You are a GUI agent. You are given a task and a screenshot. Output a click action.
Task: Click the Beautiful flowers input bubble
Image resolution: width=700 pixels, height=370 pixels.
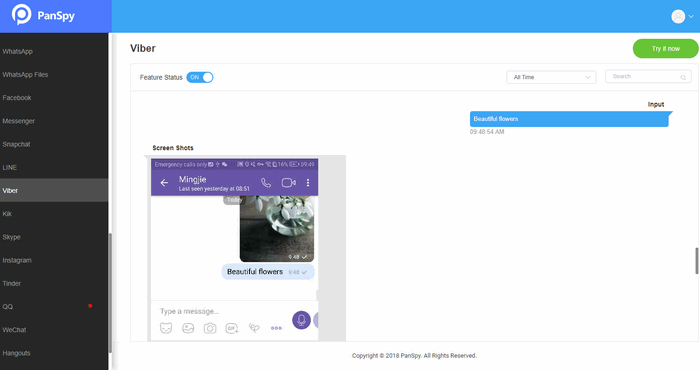(x=571, y=119)
